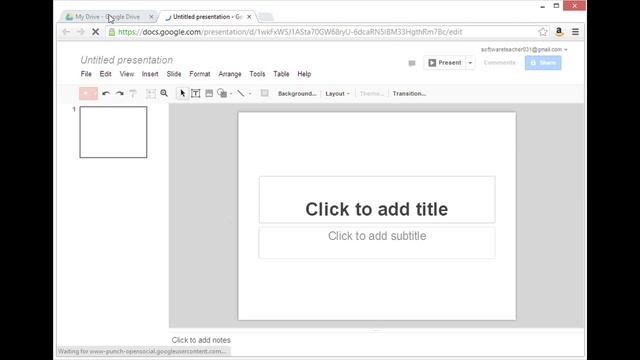Image resolution: width=640 pixels, height=360 pixels.
Task: Click the Theme button
Action: point(371,93)
